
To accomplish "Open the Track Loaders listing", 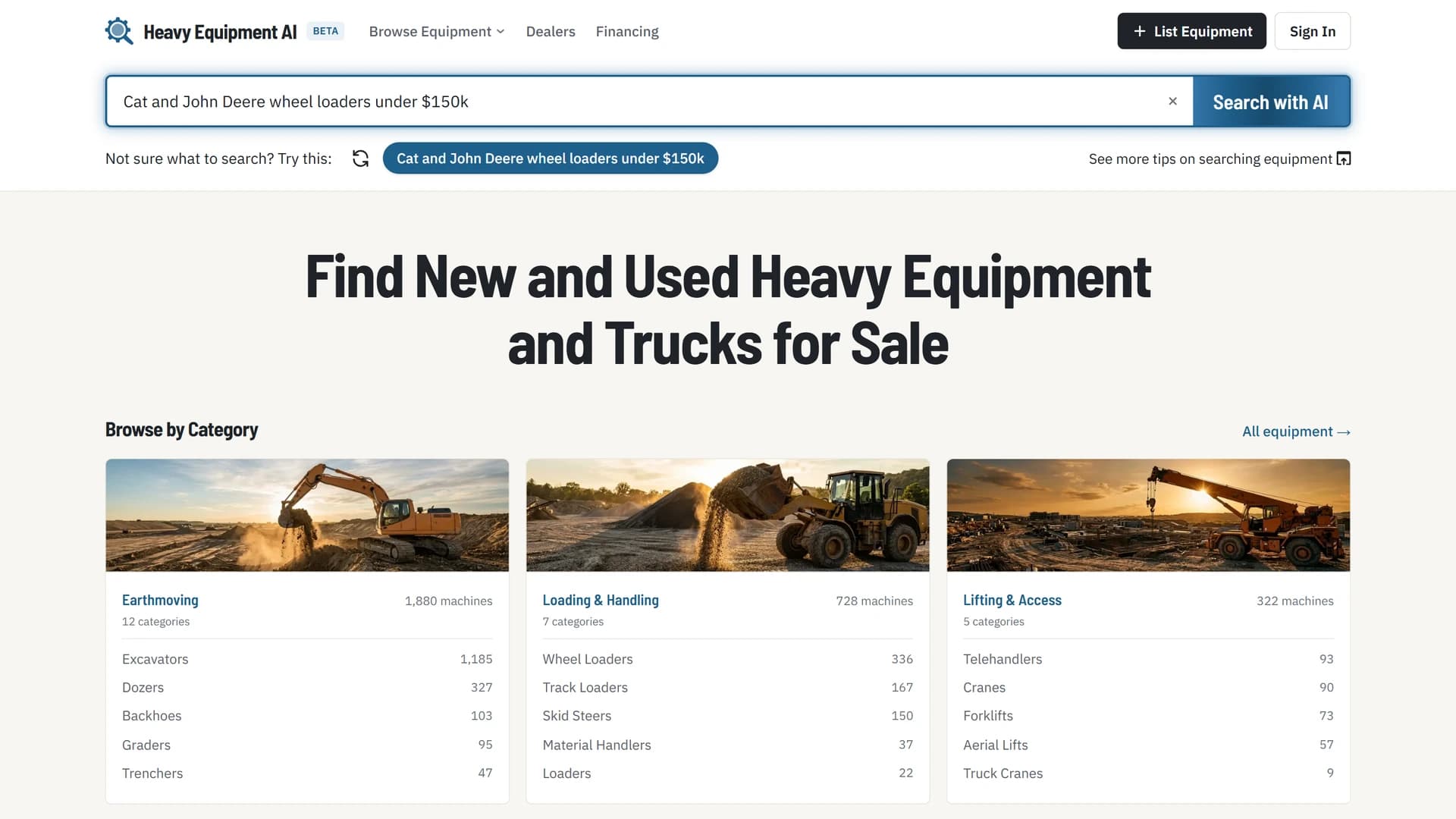I will 727,687.
